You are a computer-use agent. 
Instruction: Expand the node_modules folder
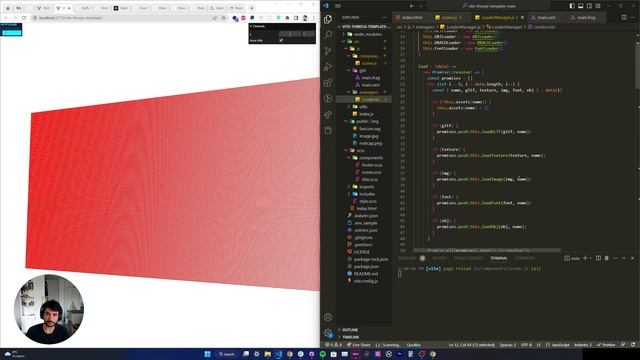pos(364,34)
